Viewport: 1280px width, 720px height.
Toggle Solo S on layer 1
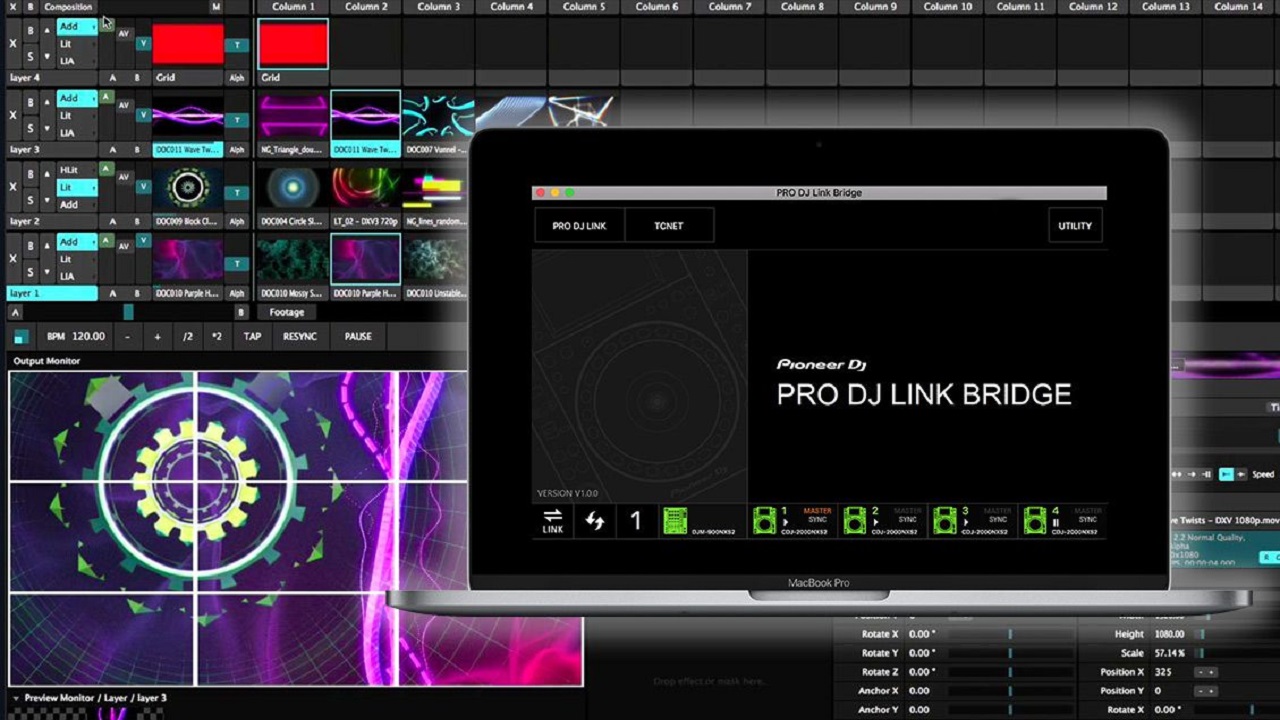click(31, 272)
